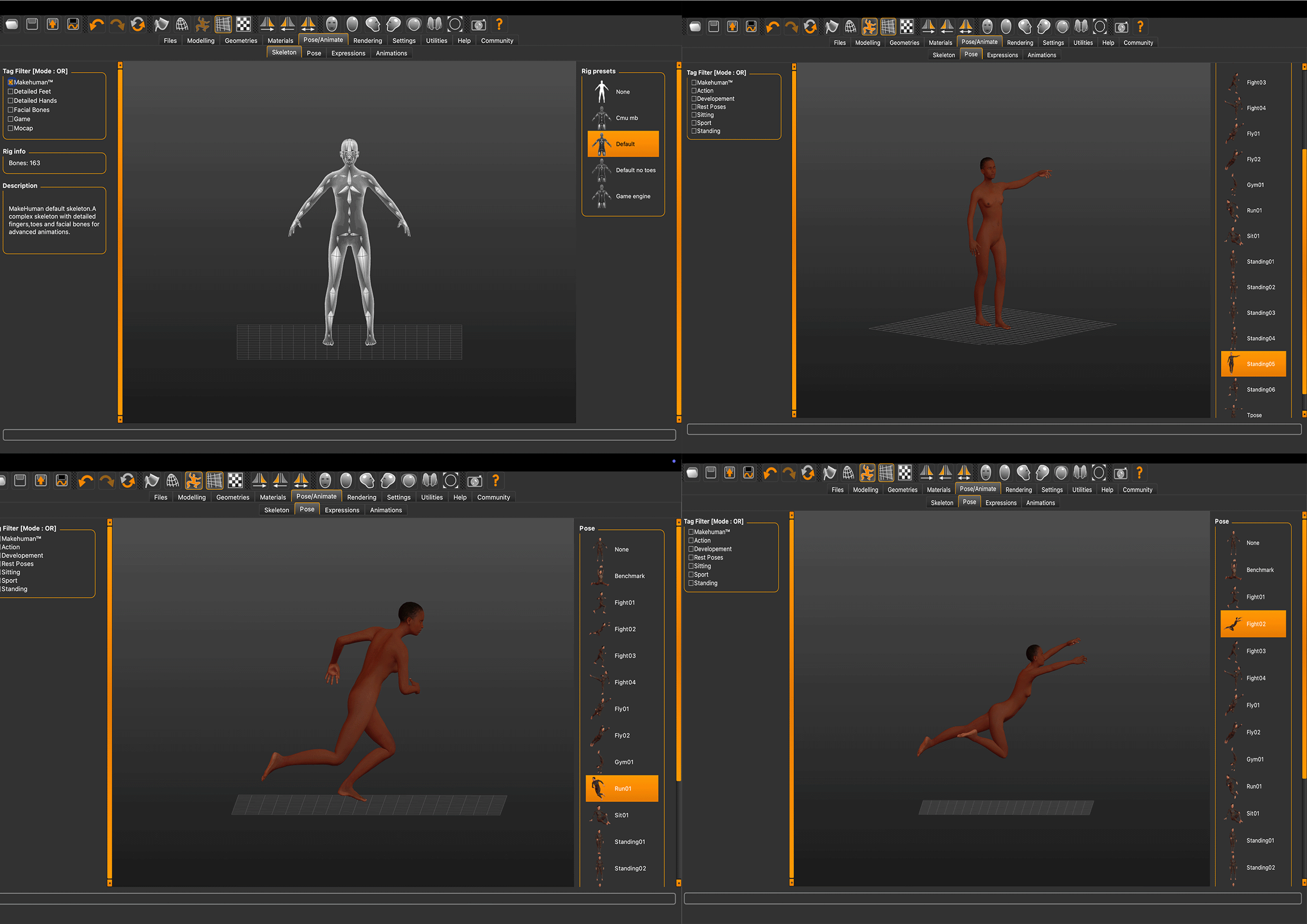The image size is (1307, 924).
Task: Click orange question mark in Fight02 pose window
Action: click(x=1139, y=473)
